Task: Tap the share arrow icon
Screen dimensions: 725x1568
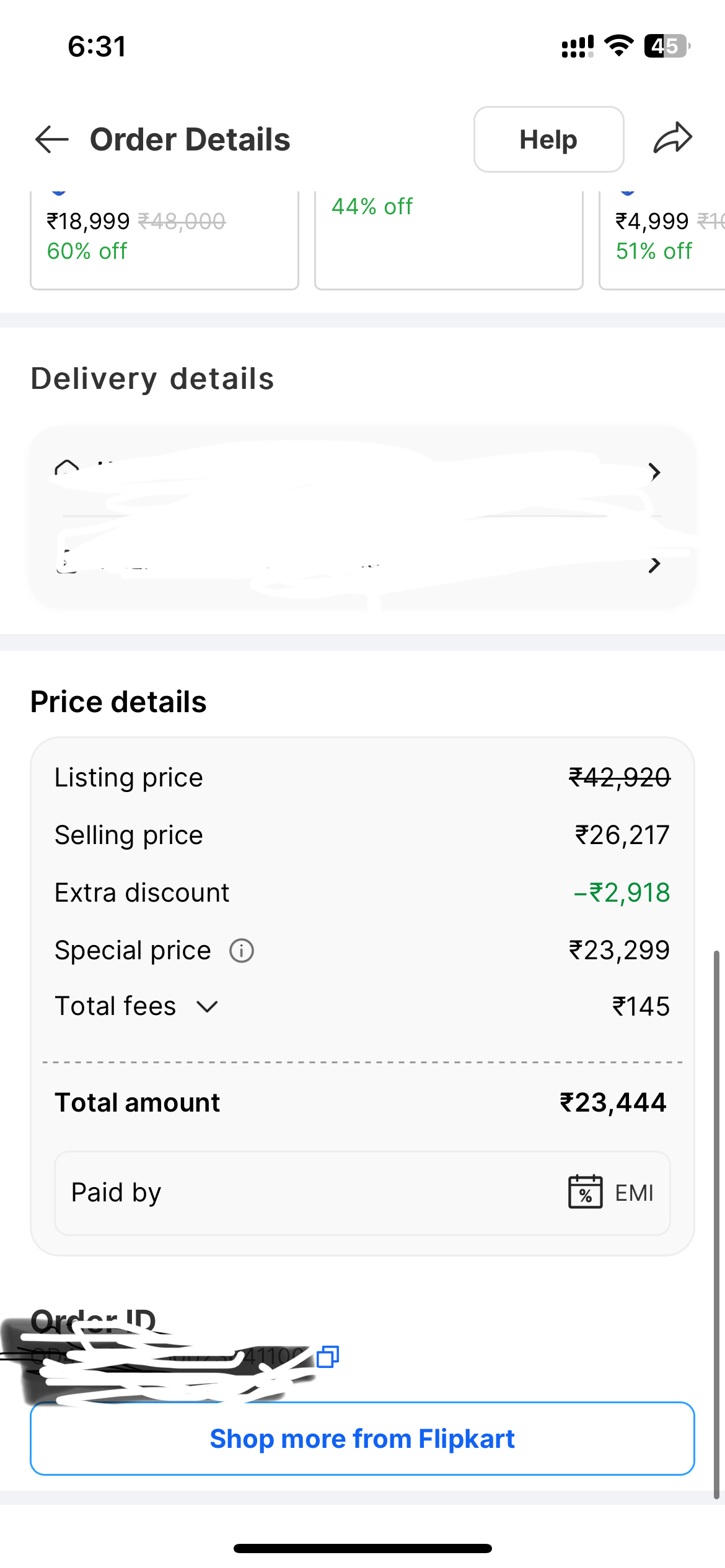Action: 673,138
